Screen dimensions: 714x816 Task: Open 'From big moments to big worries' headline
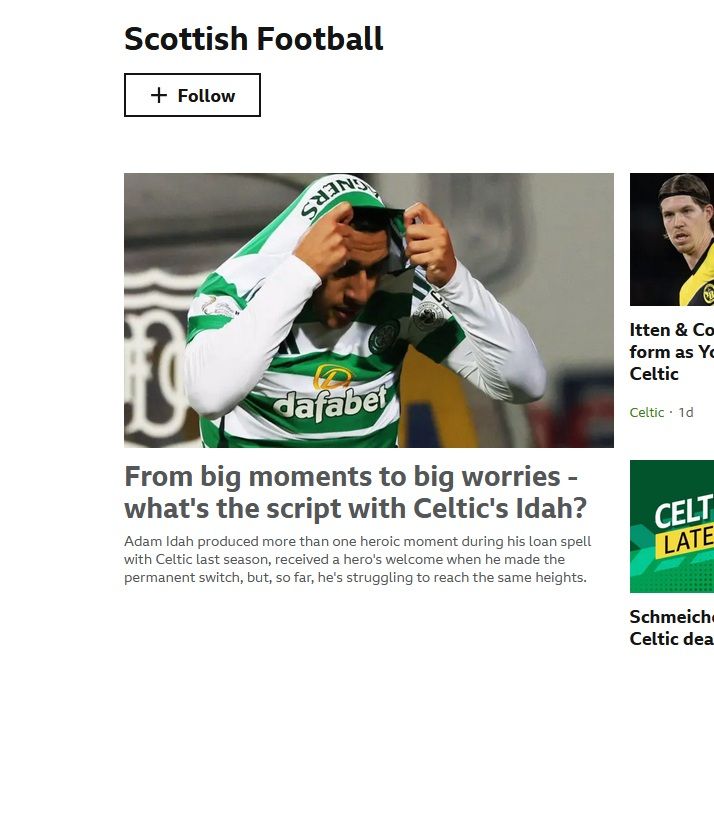tap(355, 492)
